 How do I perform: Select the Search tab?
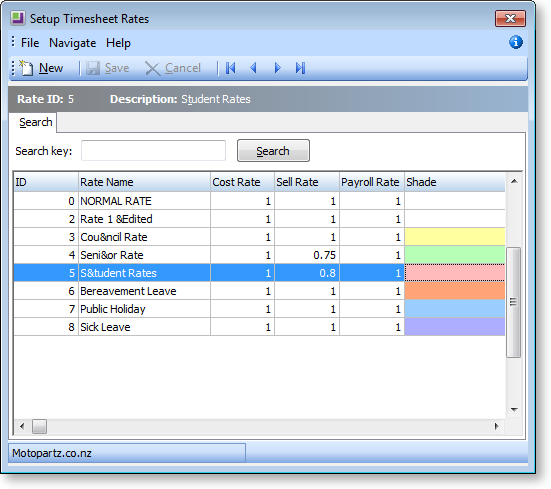[x=35, y=122]
